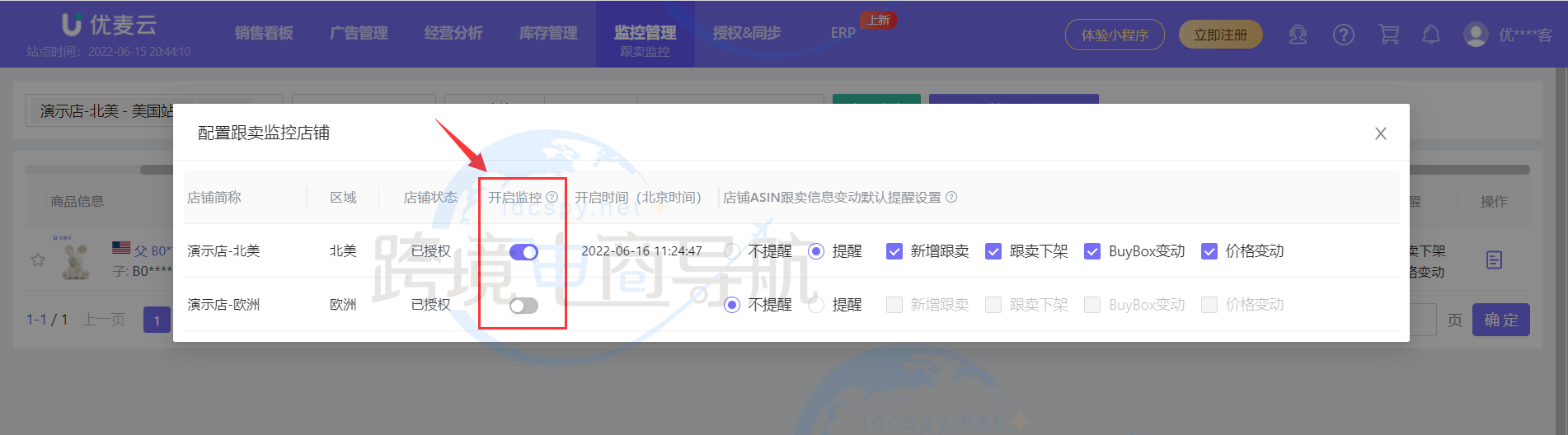The image size is (1568, 435).
Task: Click 已授权 status for 演示店-北美
Action: pos(430,251)
